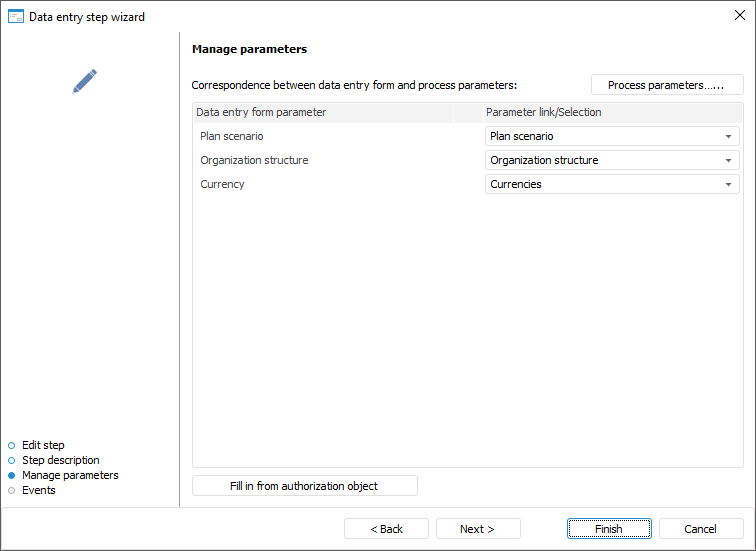Expand the Plan scenario dropdown arrow
The image size is (756, 551).
[729, 136]
